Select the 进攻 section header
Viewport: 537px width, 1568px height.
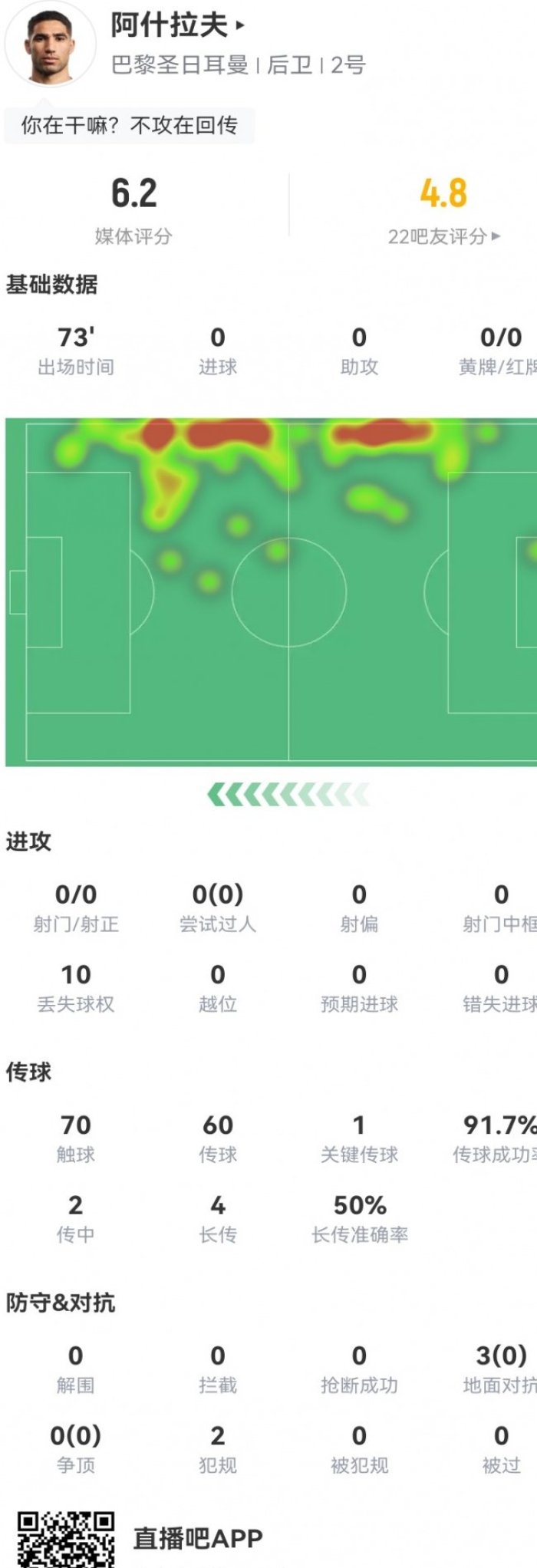28,842
